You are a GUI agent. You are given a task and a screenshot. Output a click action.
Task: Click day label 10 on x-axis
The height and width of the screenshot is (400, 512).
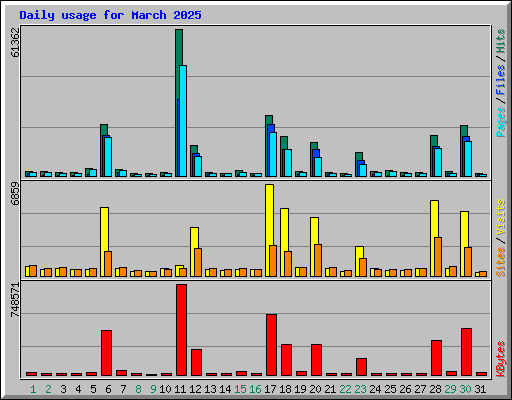(x=165, y=389)
